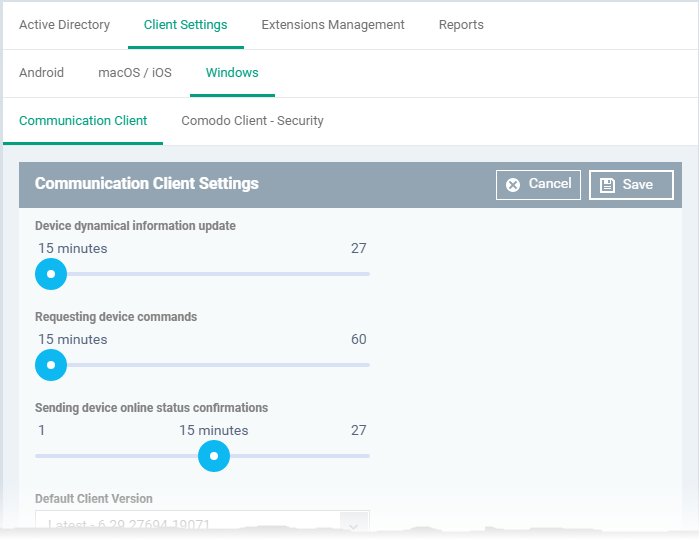Switch to the Android sub-tab
This screenshot has height=543, width=700.
pyautogui.click(x=42, y=72)
